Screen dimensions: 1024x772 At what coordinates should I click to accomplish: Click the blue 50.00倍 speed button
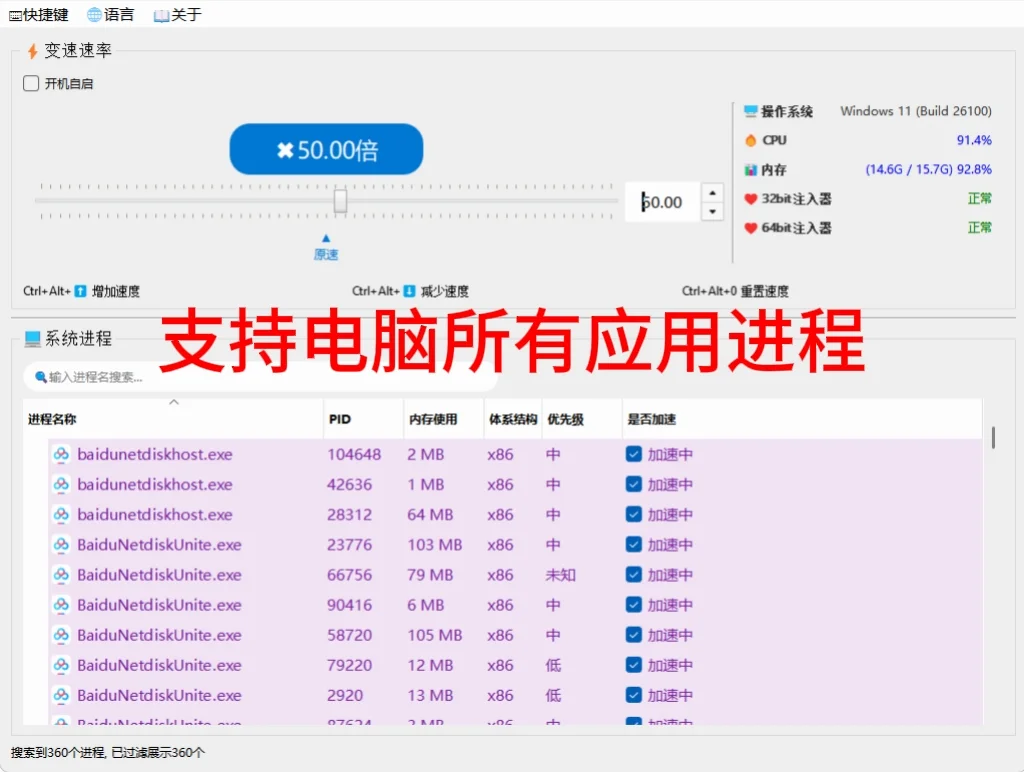326,148
